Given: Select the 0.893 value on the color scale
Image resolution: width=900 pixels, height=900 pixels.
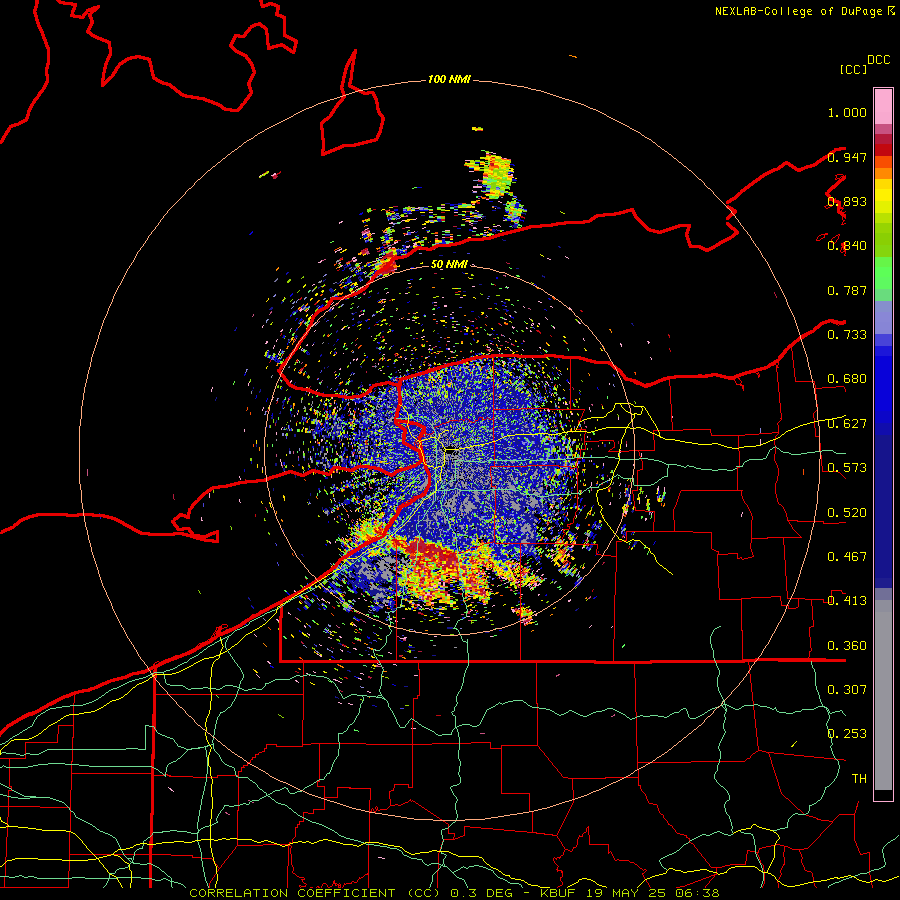Looking at the screenshot, I should click(x=847, y=201).
